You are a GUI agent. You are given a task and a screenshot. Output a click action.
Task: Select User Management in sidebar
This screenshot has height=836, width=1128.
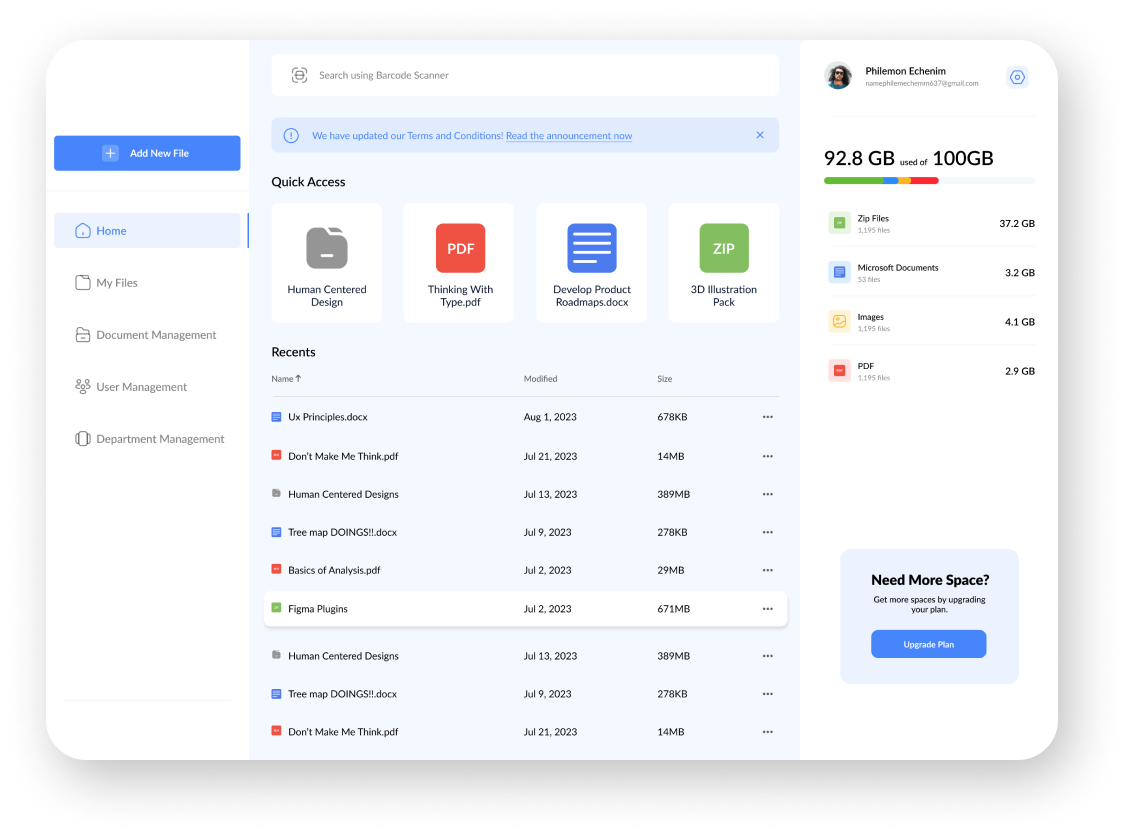click(141, 387)
